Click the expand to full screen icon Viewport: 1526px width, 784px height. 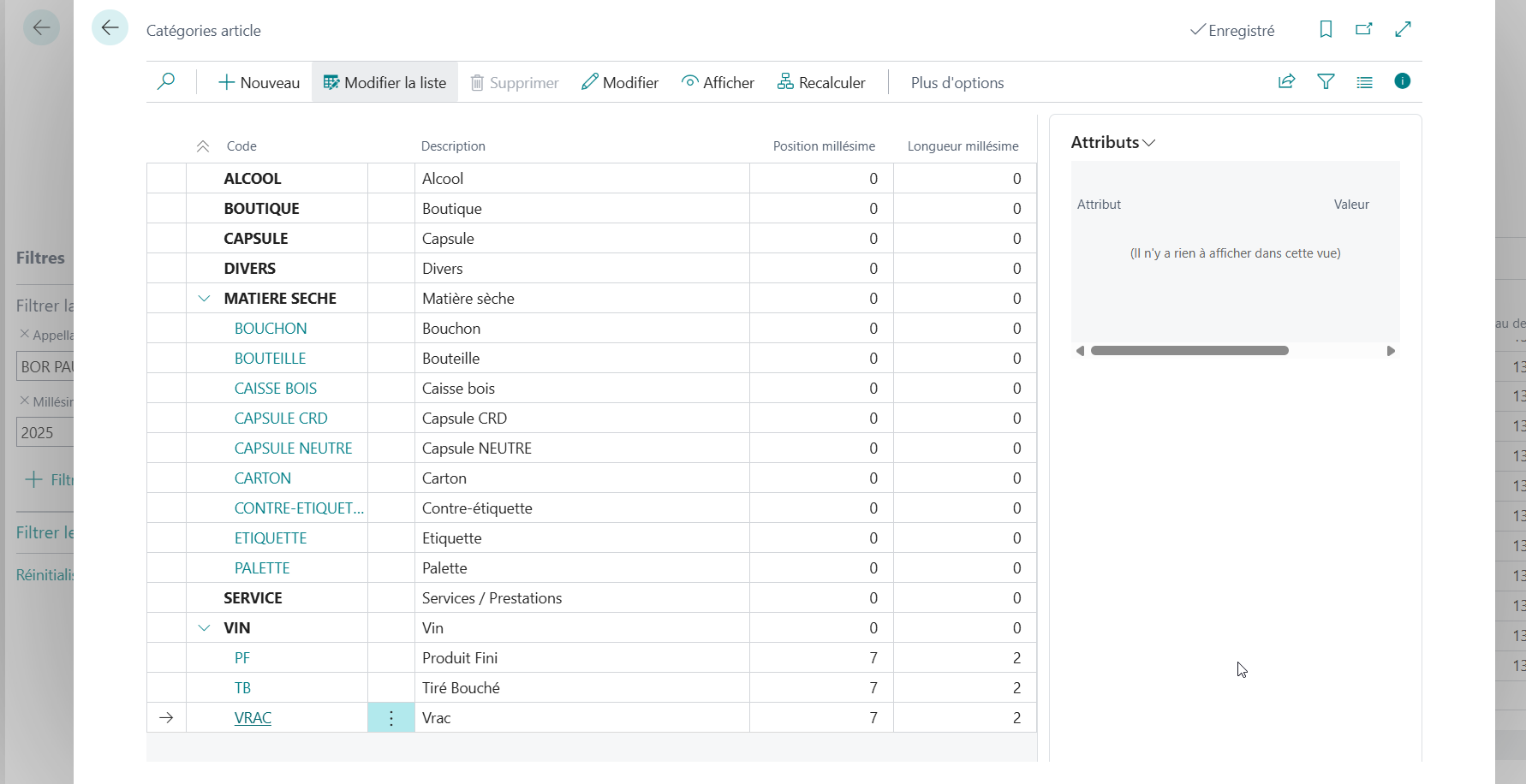tap(1403, 30)
